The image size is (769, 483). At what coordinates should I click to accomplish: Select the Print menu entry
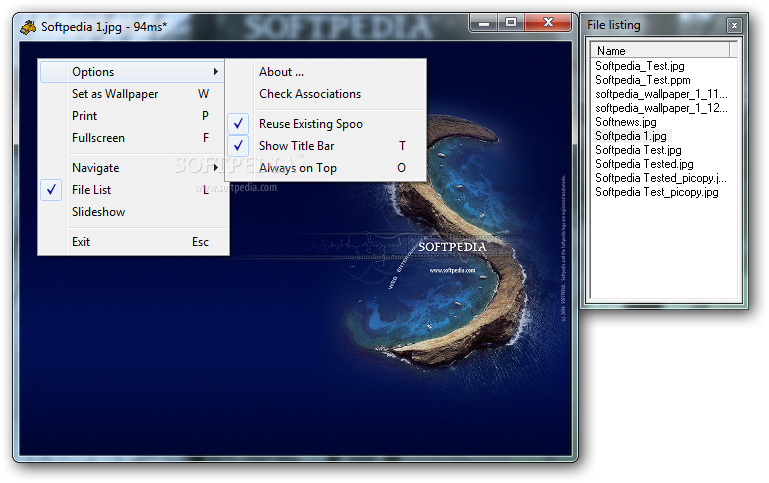(x=132, y=116)
